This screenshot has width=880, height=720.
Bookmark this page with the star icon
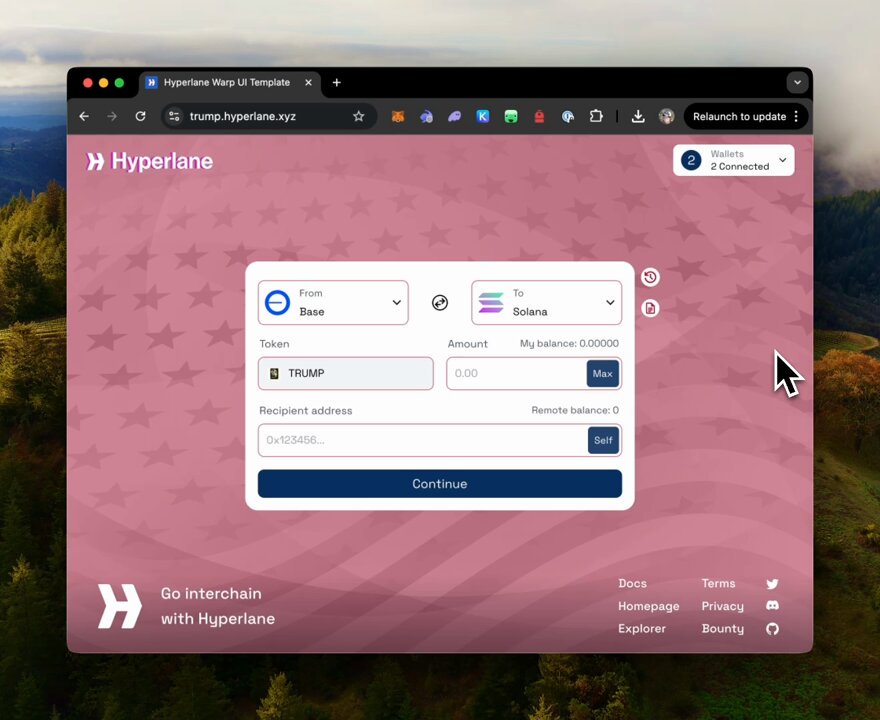pyautogui.click(x=359, y=116)
